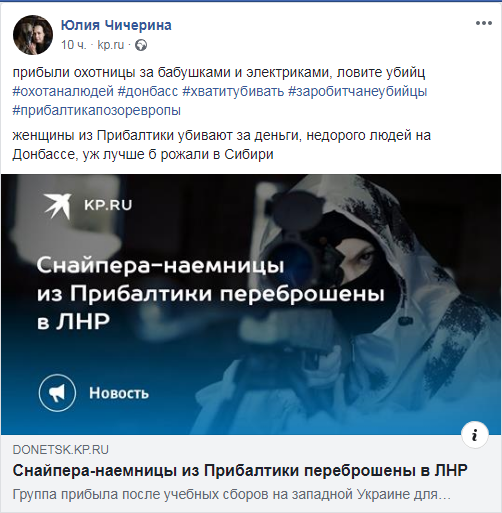Viewport: 502px width, 513px height.
Task: Click hashtag #донбасс
Action: pos(148,91)
